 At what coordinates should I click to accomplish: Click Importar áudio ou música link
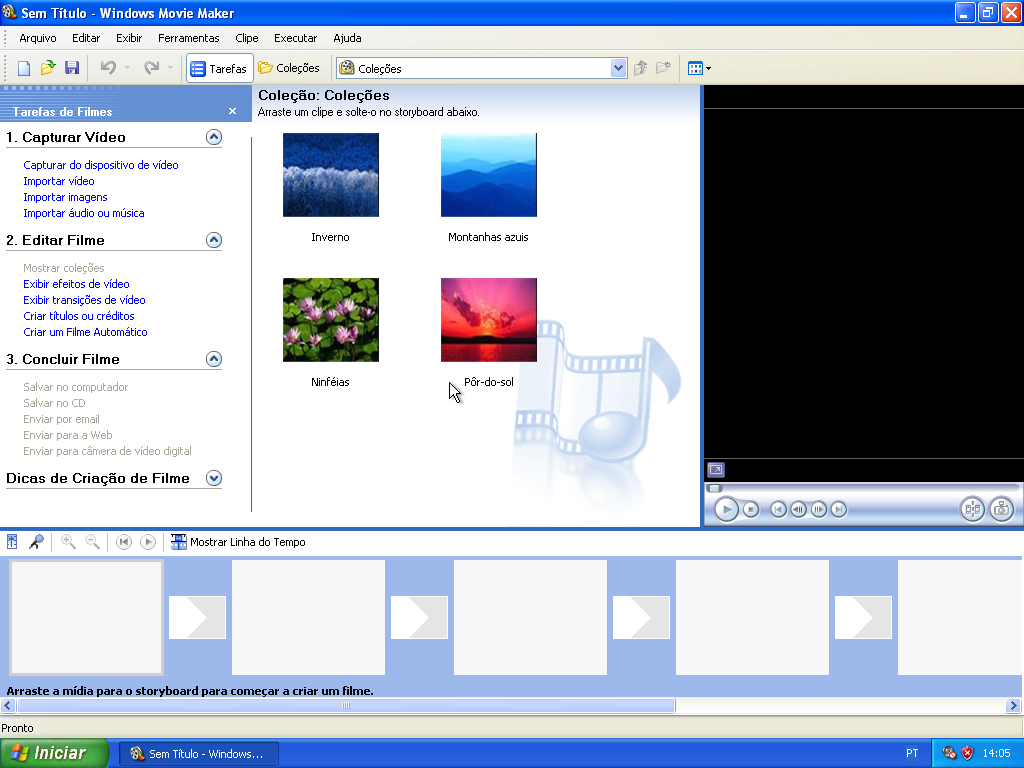click(x=84, y=213)
